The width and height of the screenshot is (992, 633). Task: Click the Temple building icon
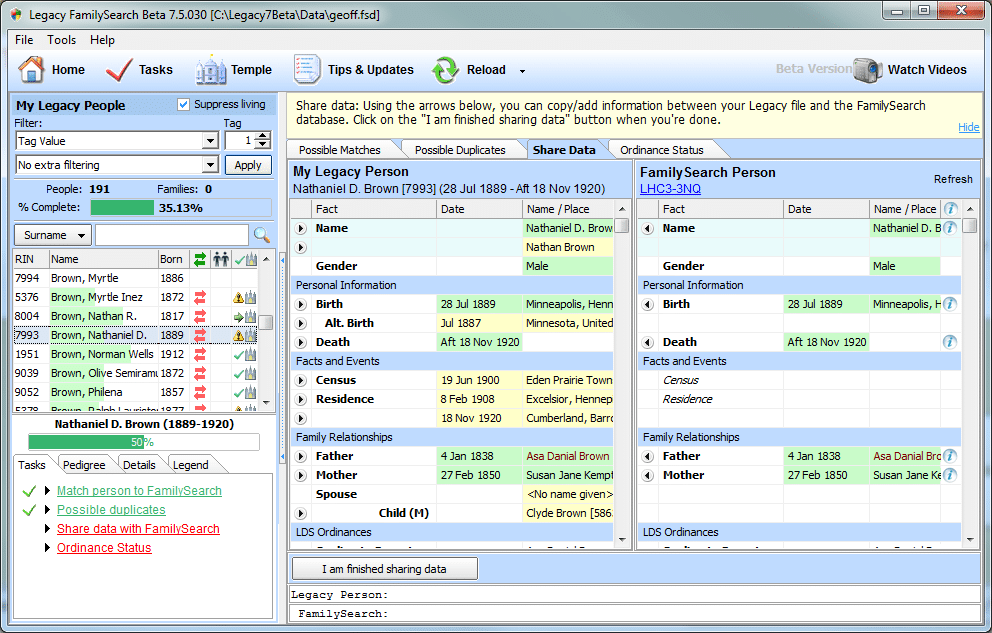(211, 70)
